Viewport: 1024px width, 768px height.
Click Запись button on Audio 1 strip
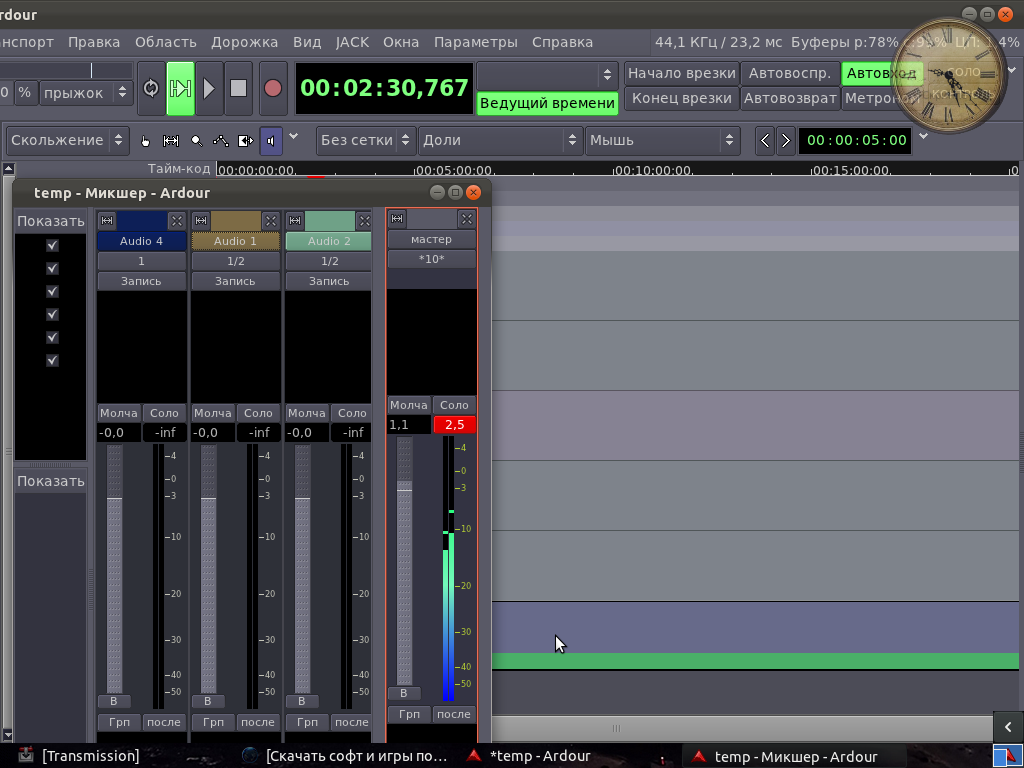coord(235,281)
